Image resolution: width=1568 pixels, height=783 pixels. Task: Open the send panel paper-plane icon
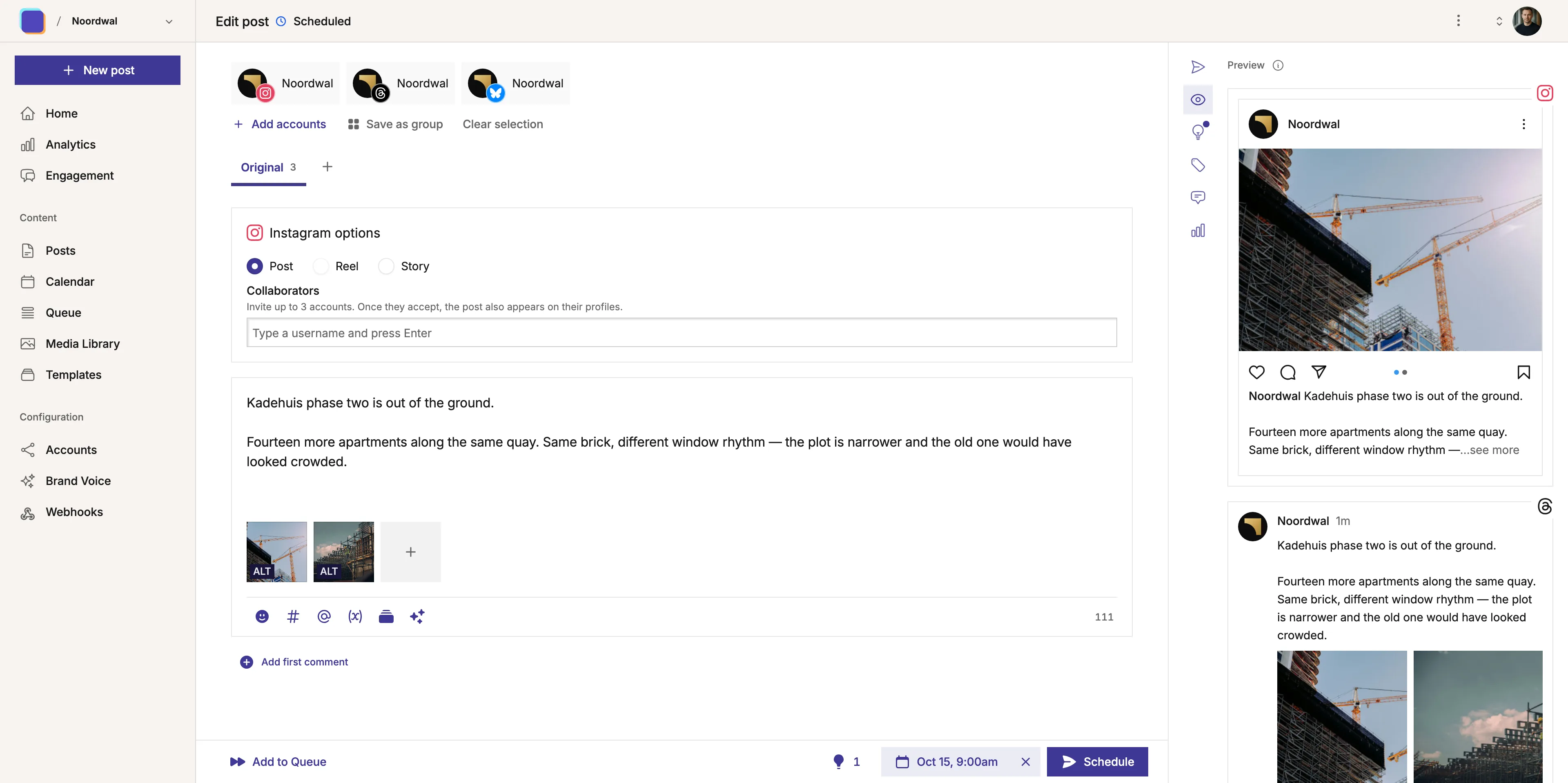1197,67
